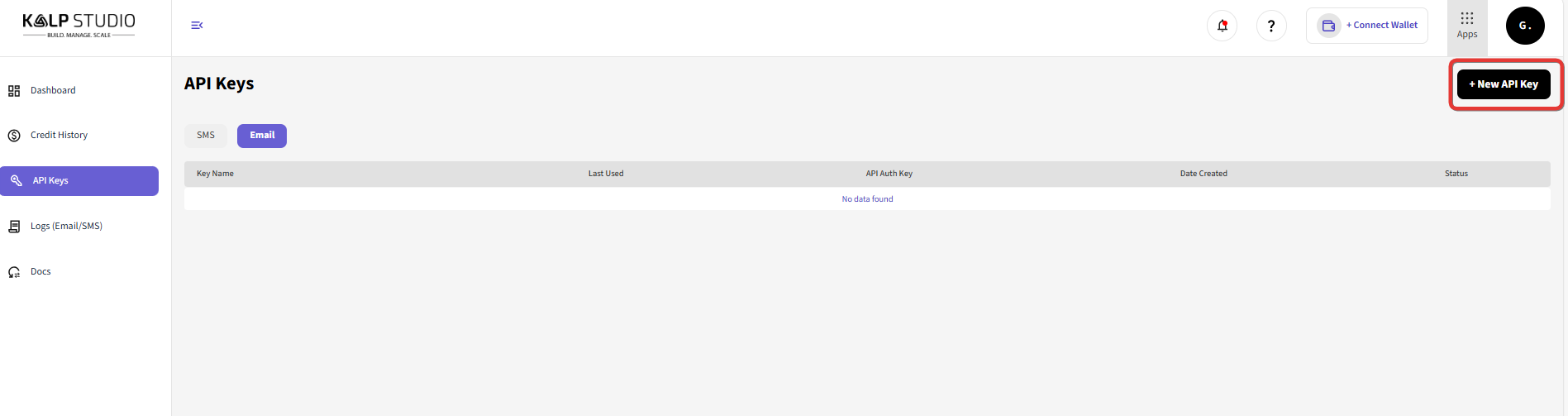Screen dimensions: 1568x416
Task: Click the Credit History dollar icon
Action: pos(14,136)
